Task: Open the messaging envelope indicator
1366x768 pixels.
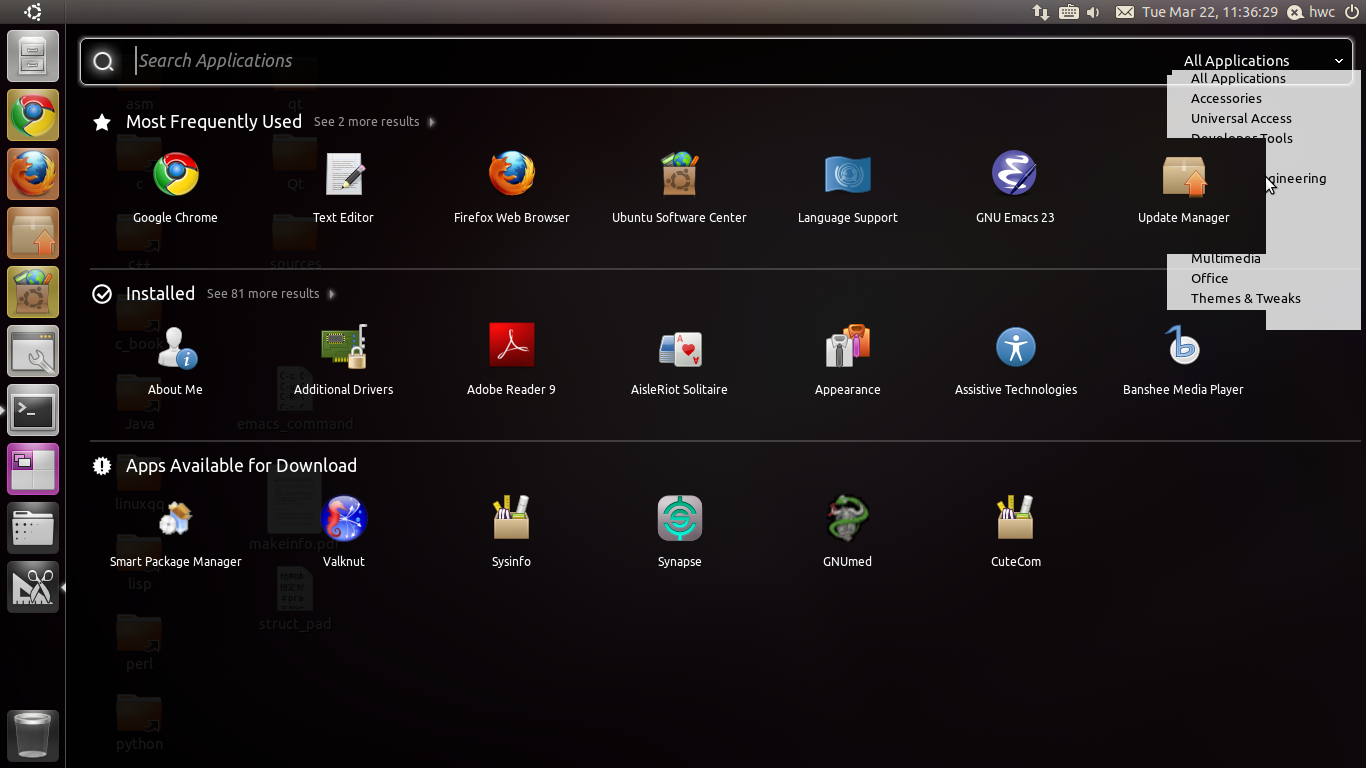Action: point(1125,12)
